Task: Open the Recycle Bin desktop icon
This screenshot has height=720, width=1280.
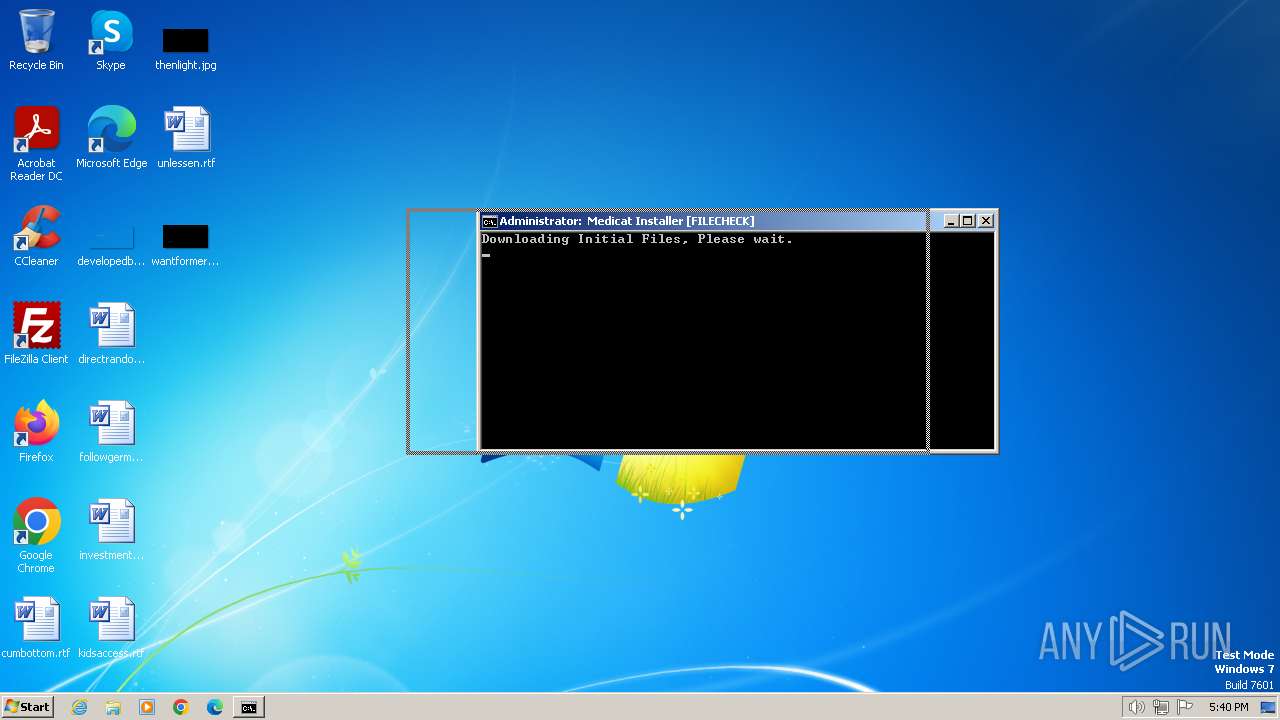Action: [36, 40]
